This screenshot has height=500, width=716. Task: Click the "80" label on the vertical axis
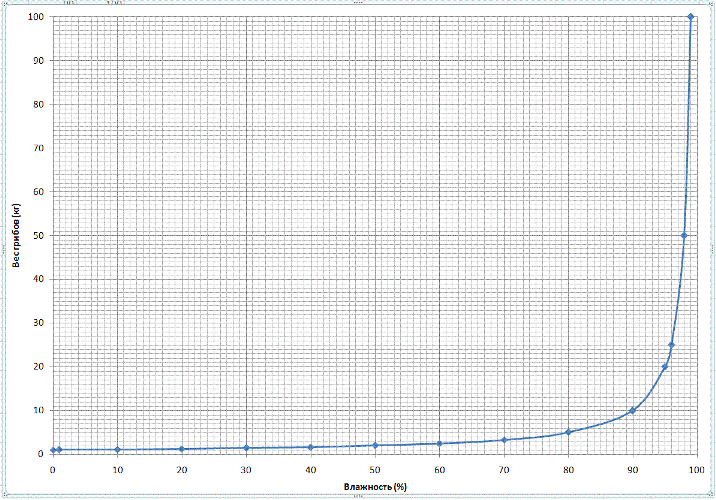tap(39, 105)
